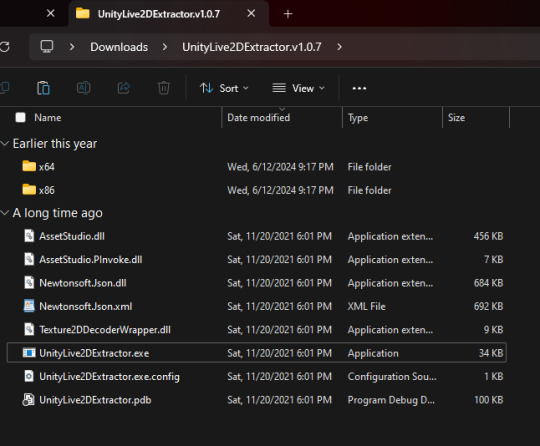Click the Newtonsoft.Json.dll file icon
Screen dimensions: 540x446
(29, 283)
